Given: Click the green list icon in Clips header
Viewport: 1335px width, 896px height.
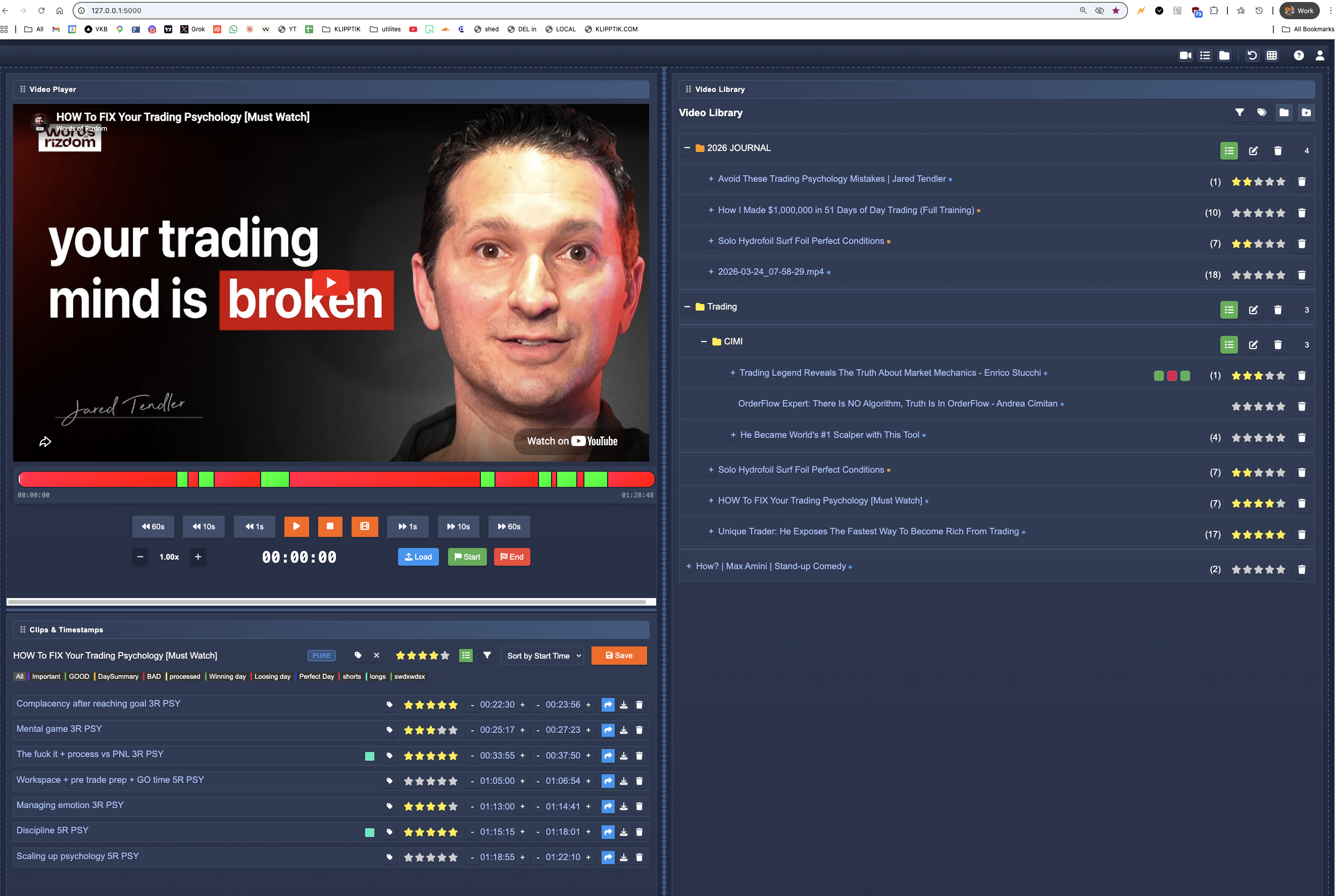Looking at the screenshot, I should [466, 656].
